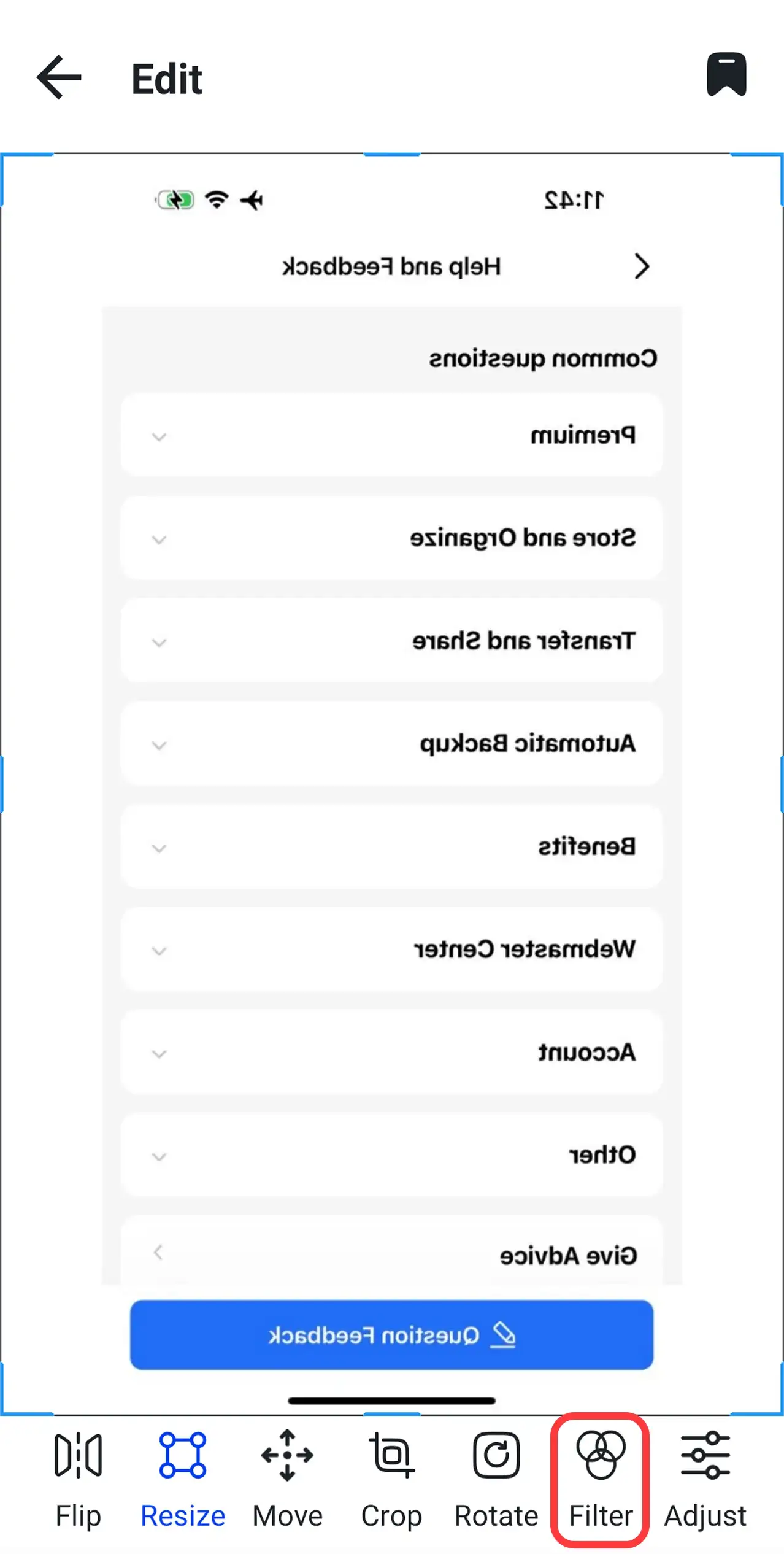Go back using the arrow icon

point(58,77)
